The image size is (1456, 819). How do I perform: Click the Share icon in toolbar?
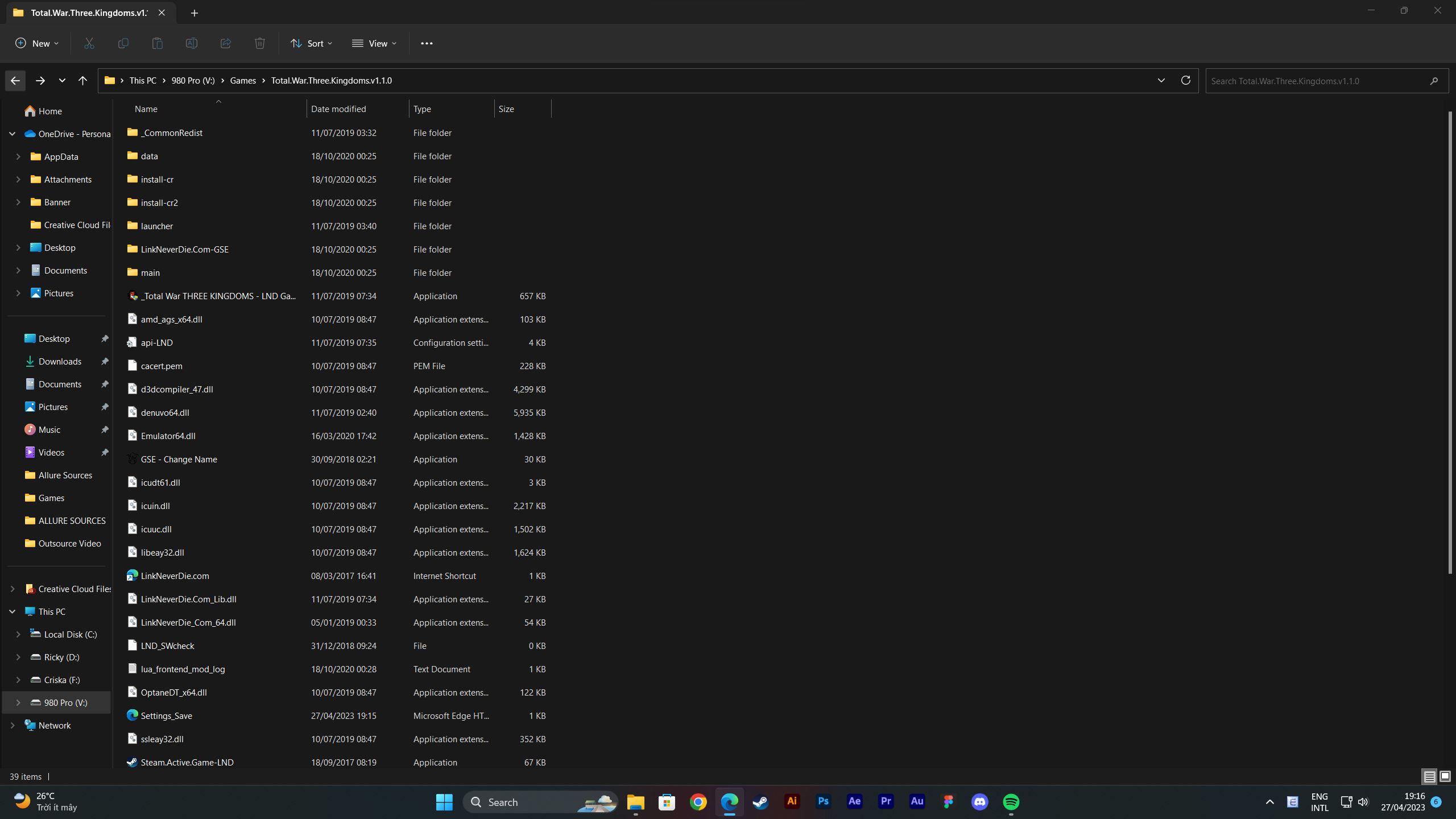226,43
